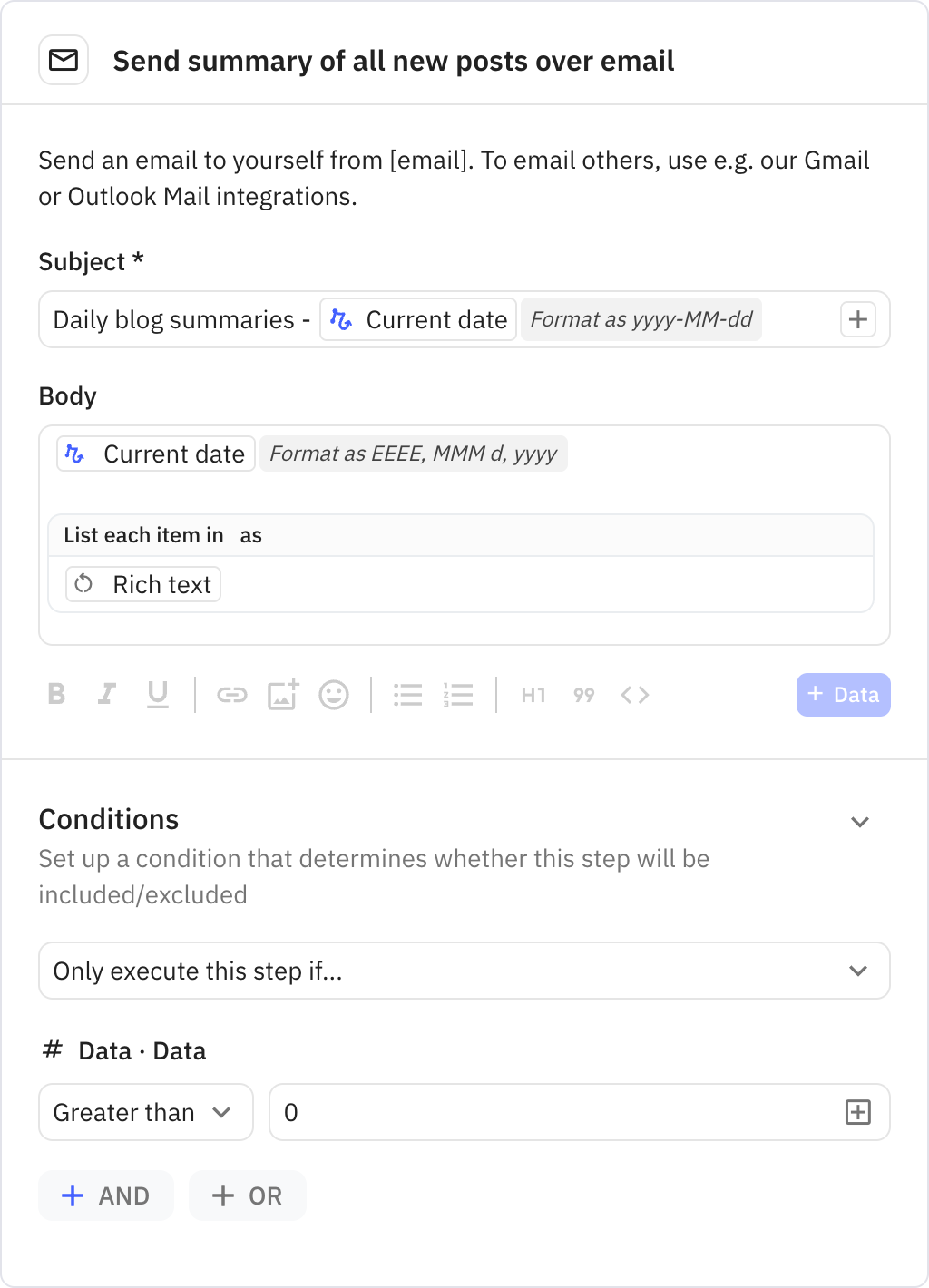Click the Data button to insert dynamic data
This screenshot has height=1288, width=929.
(x=843, y=695)
